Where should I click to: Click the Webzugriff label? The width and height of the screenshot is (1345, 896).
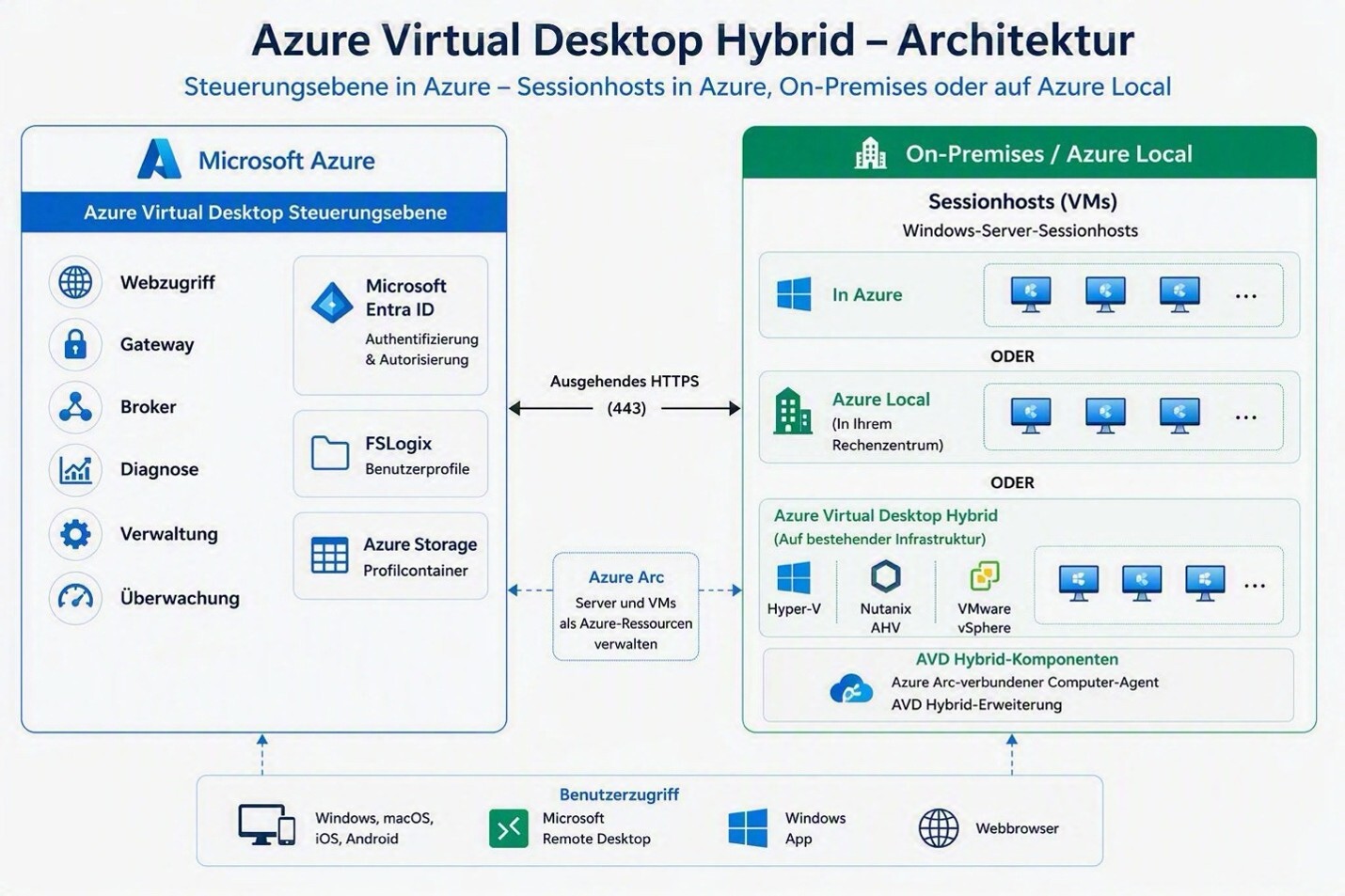pyautogui.click(x=167, y=282)
